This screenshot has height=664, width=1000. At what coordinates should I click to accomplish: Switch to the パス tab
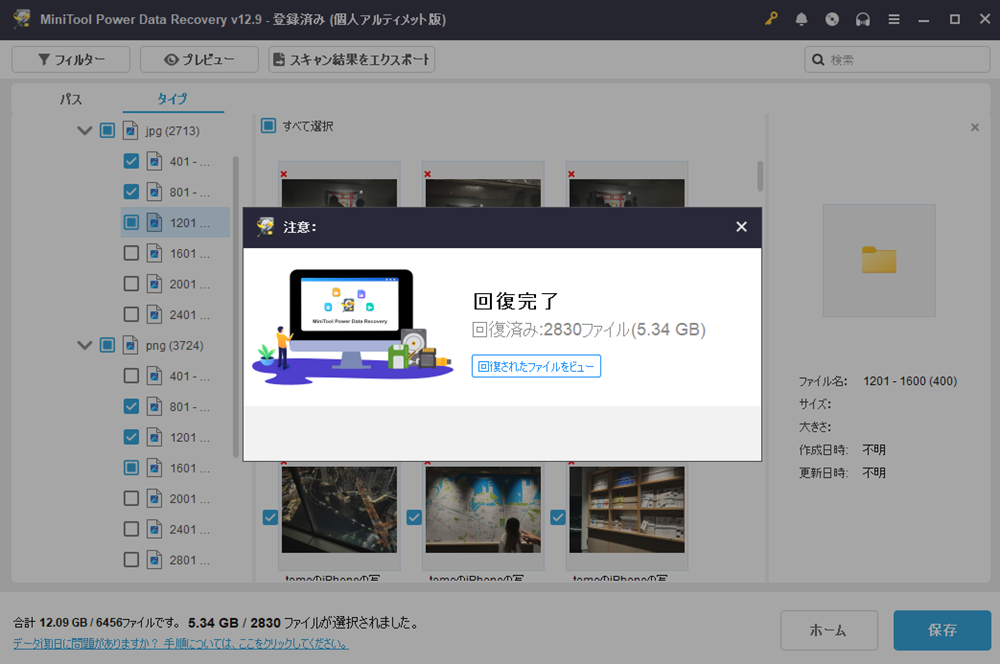70,99
